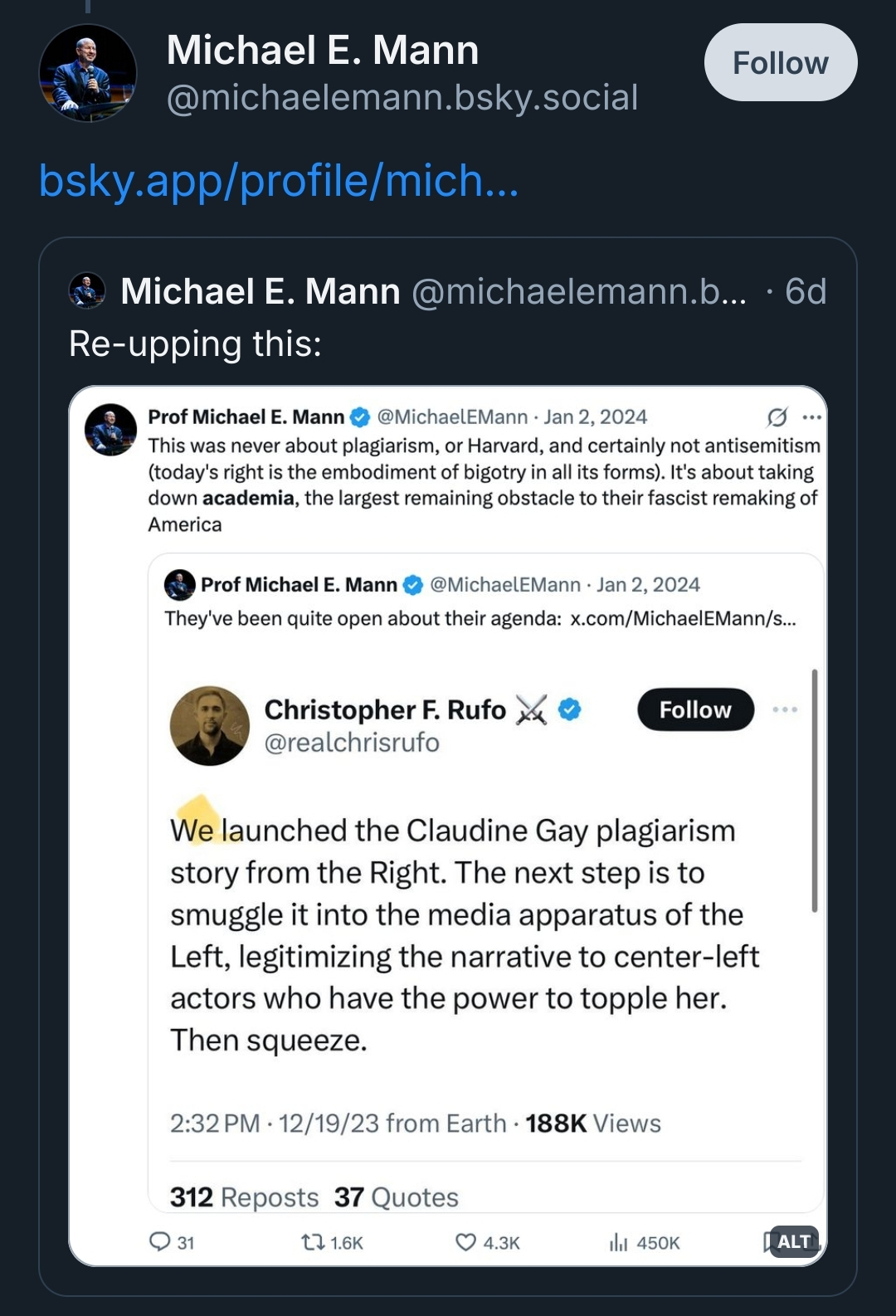Open the three-dot menu on Prof Mann's tweet
Screen dimensions: 896x1316
point(811,417)
